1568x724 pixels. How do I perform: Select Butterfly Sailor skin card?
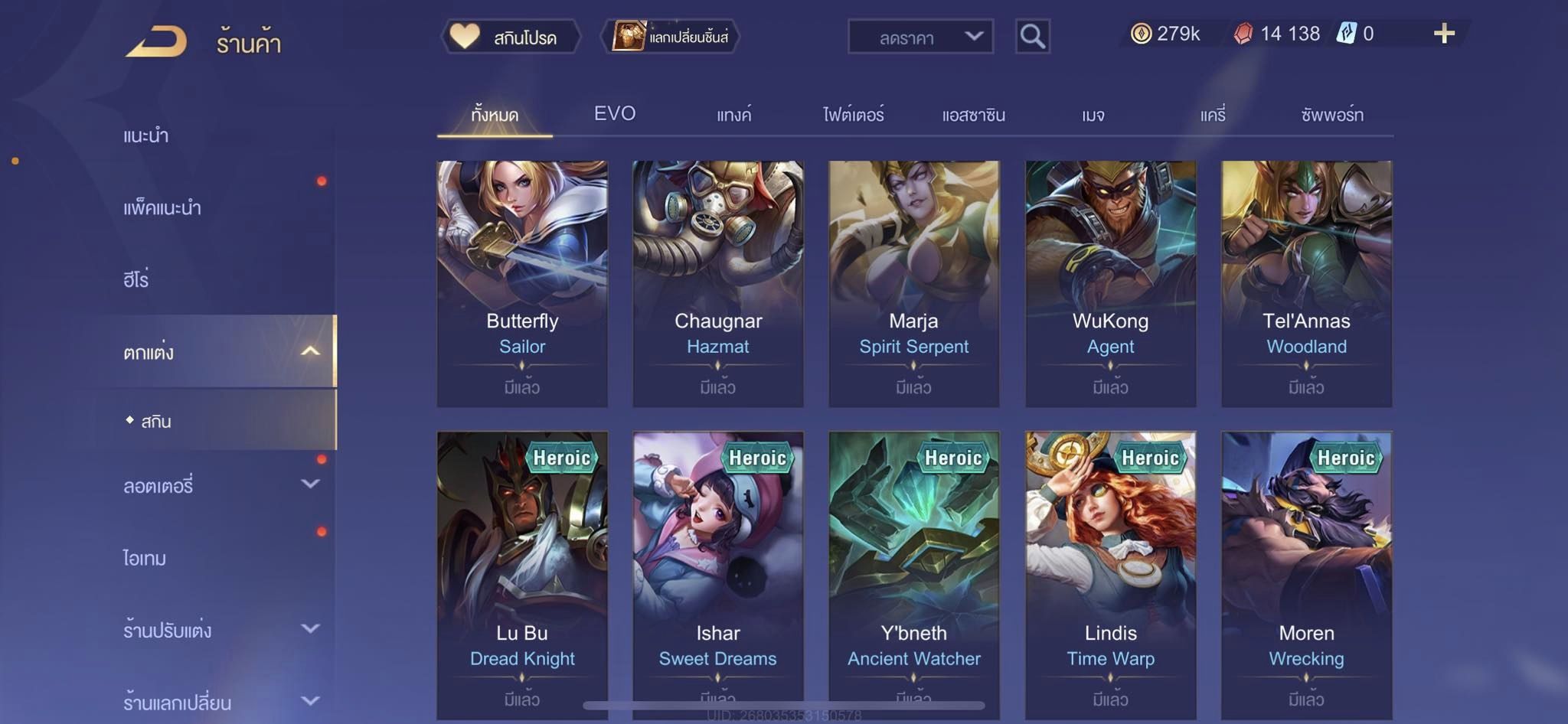(x=522, y=284)
